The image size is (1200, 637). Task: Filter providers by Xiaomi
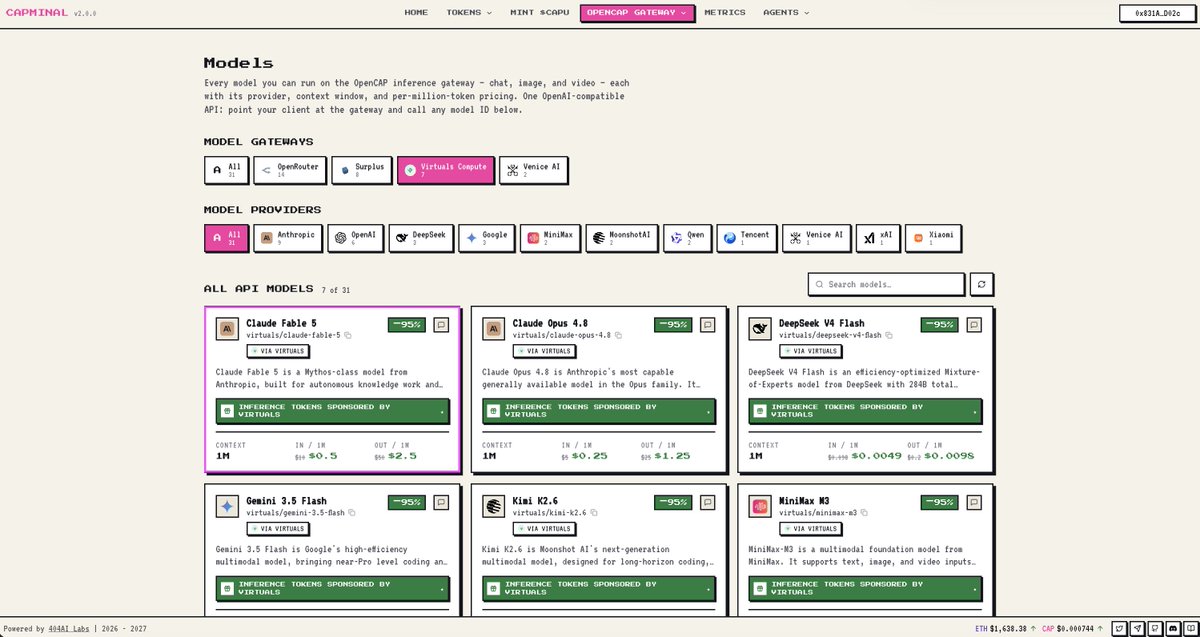[x=933, y=238]
